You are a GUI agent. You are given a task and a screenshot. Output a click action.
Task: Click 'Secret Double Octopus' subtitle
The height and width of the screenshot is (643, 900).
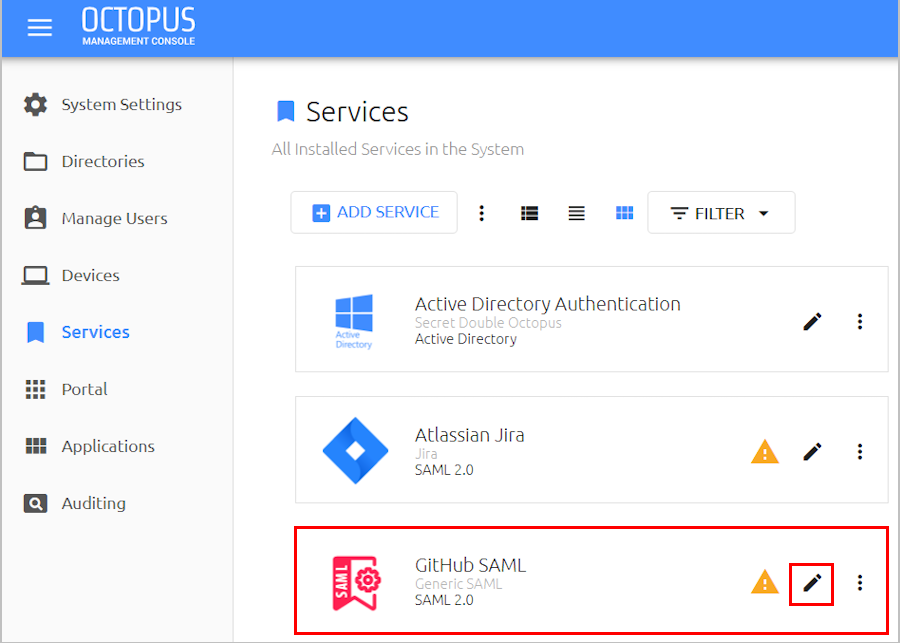coord(488,323)
